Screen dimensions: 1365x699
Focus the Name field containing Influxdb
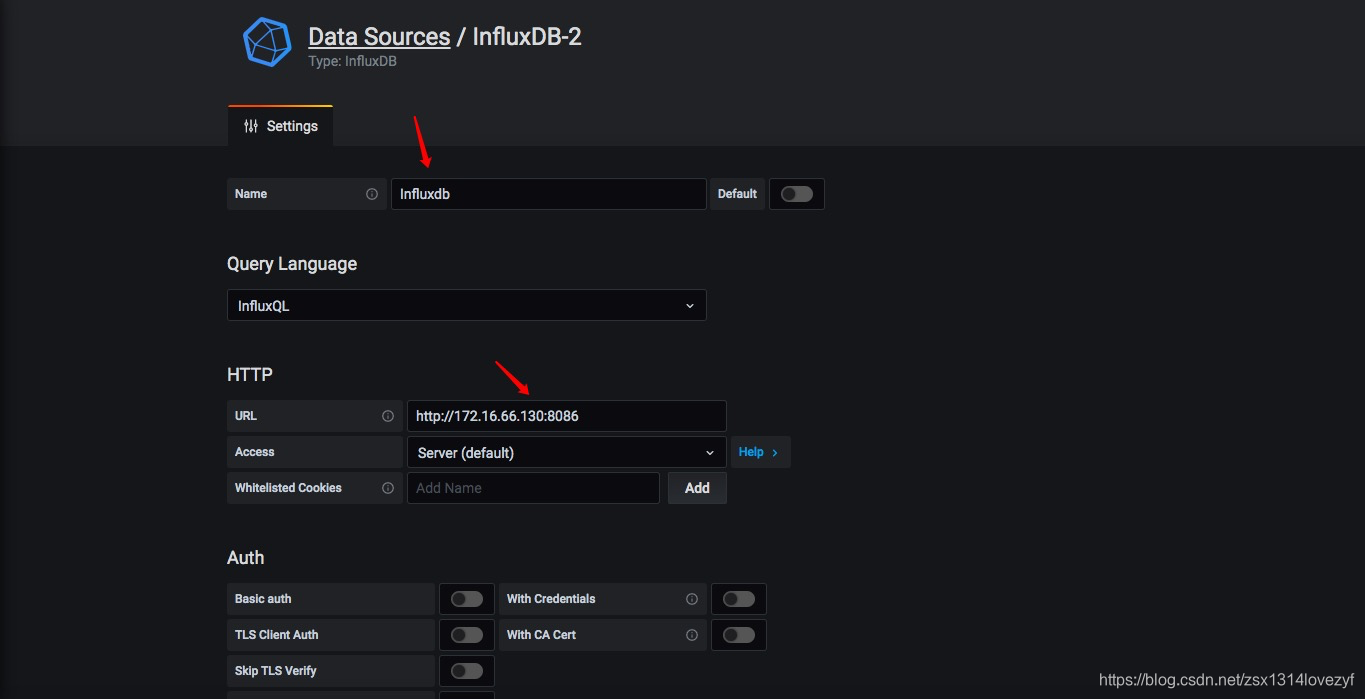pos(549,194)
